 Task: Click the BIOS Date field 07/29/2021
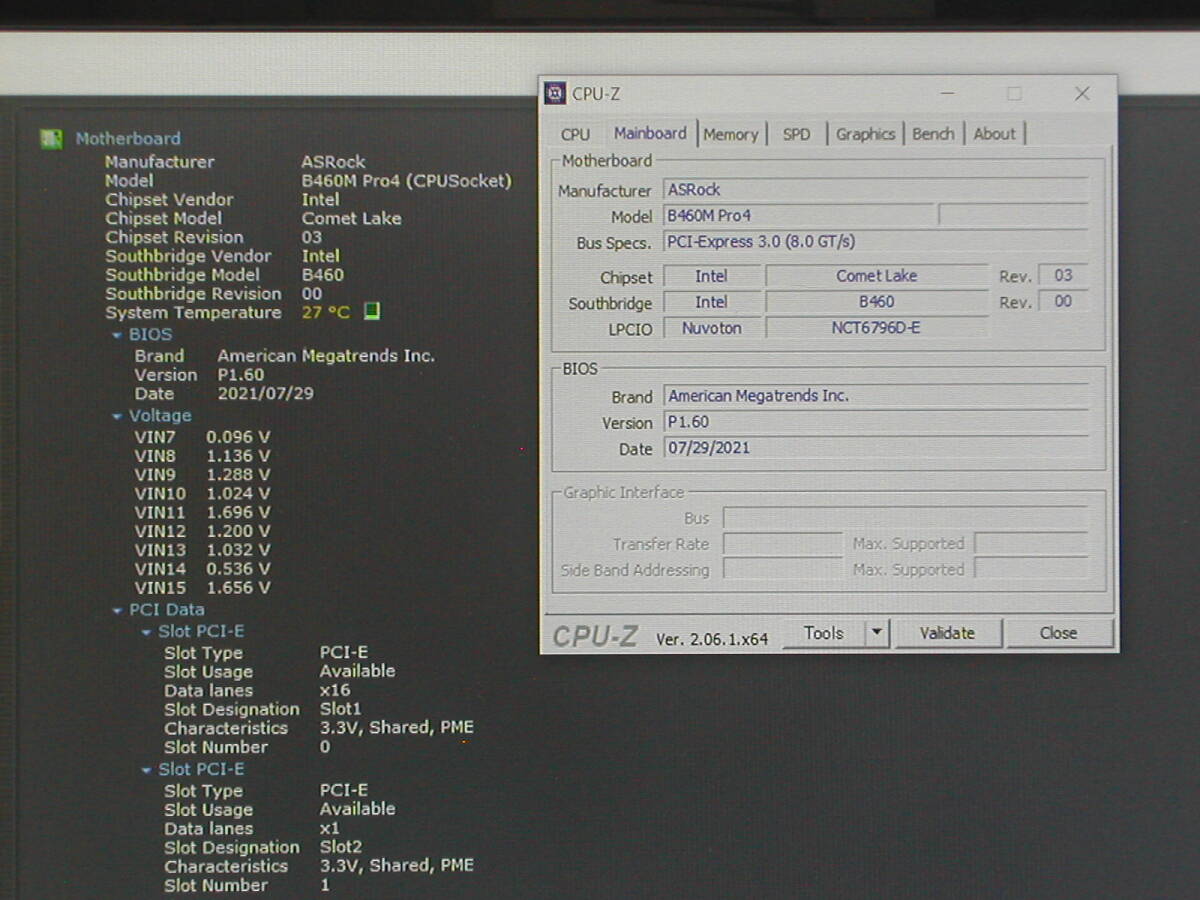tap(876, 448)
